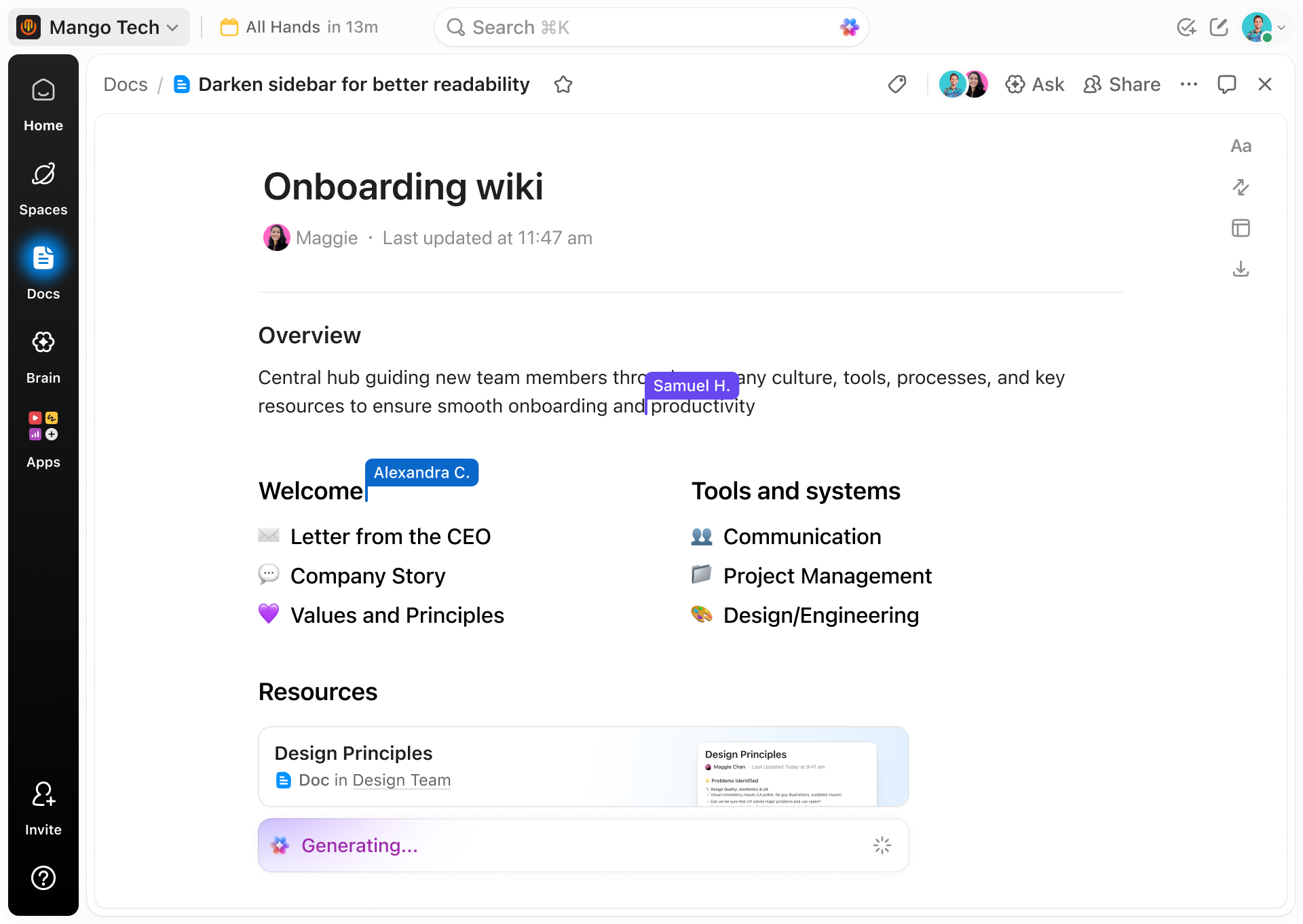The width and height of the screenshot is (1303, 924).
Task: Open the Design Team link
Action: click(402, 780)
